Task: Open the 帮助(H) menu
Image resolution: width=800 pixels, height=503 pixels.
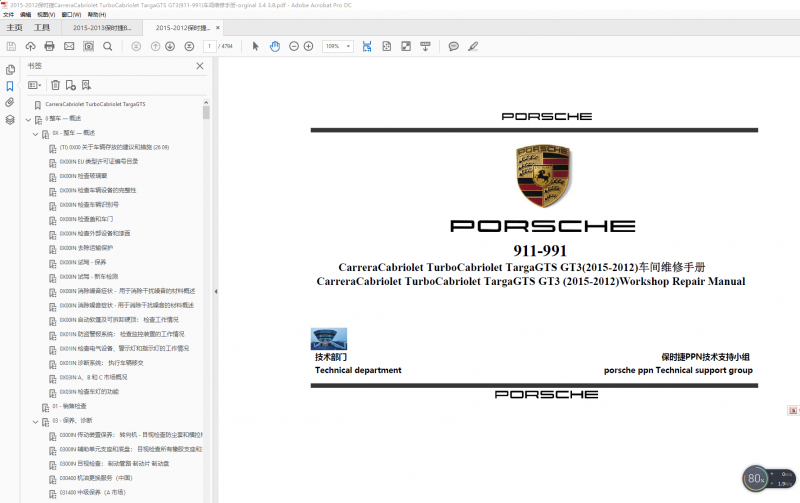Action: point(96,15)
